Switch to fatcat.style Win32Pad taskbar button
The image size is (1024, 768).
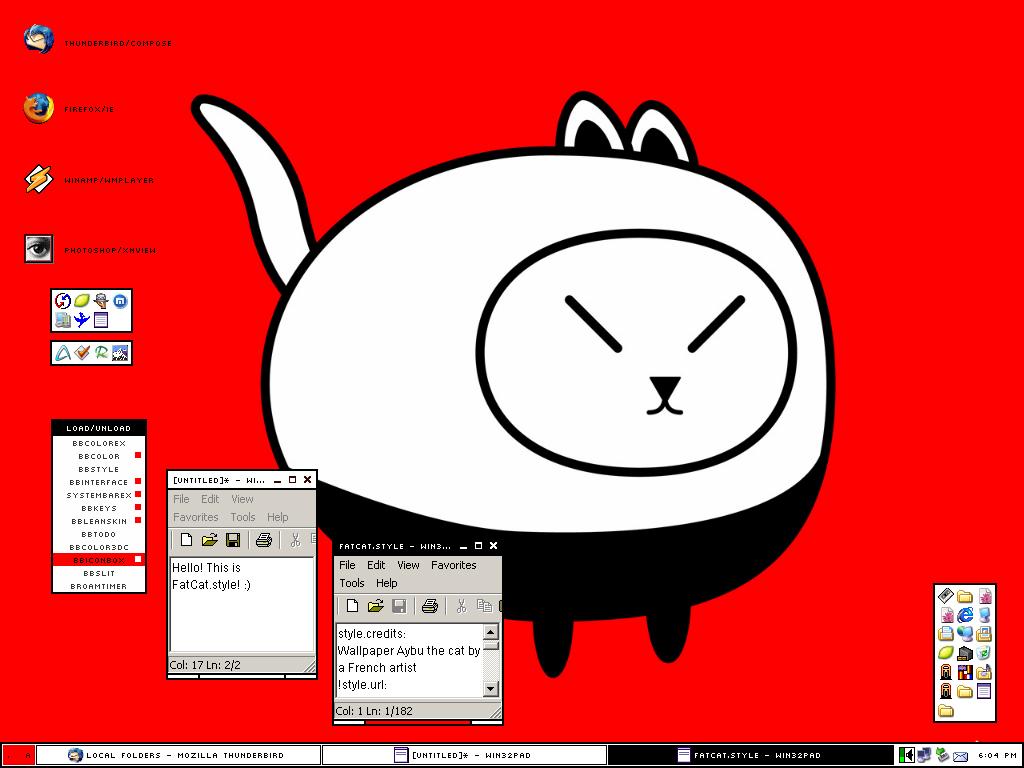750,755
